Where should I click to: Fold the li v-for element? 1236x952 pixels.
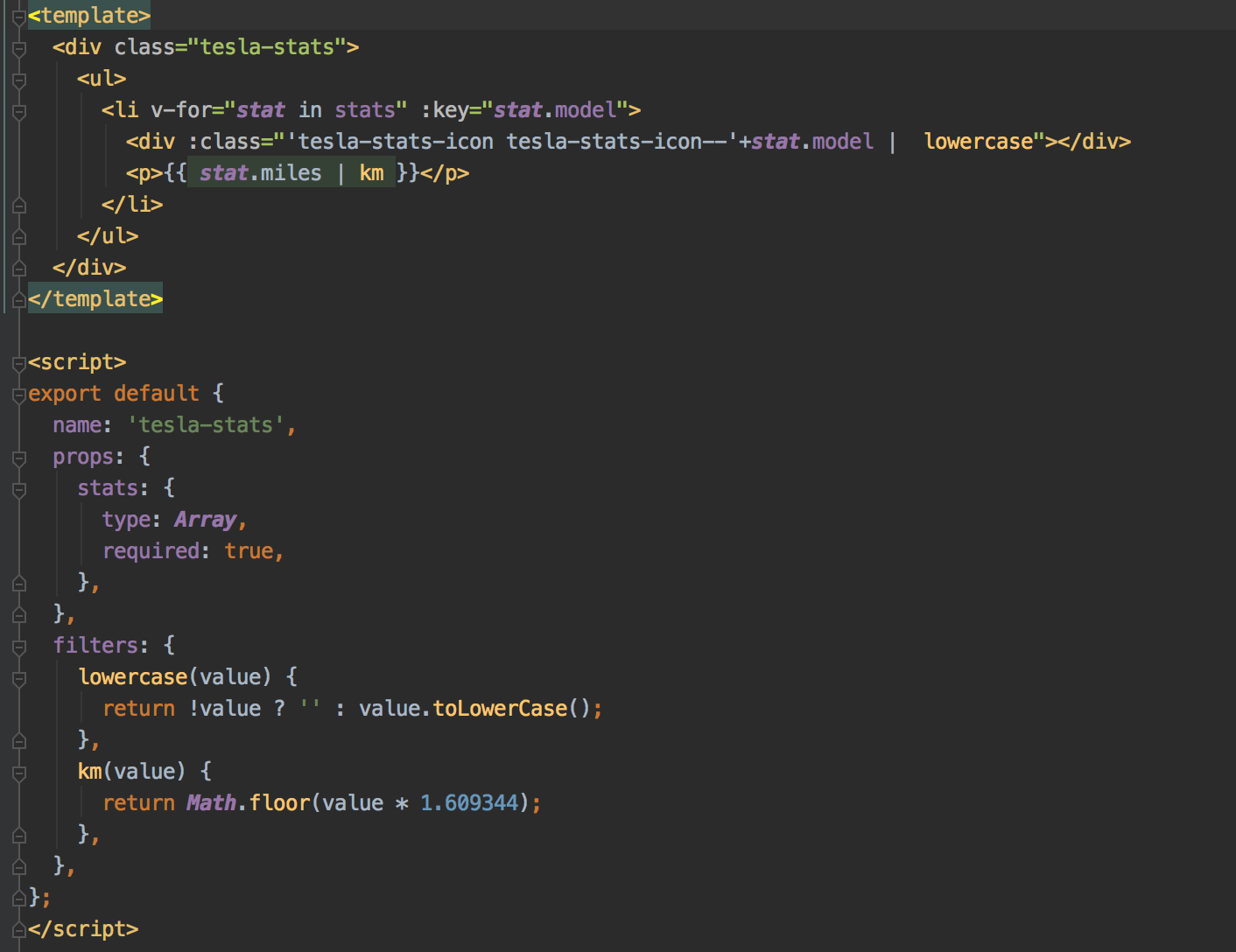pyautogui.click(x=19, y=111)
